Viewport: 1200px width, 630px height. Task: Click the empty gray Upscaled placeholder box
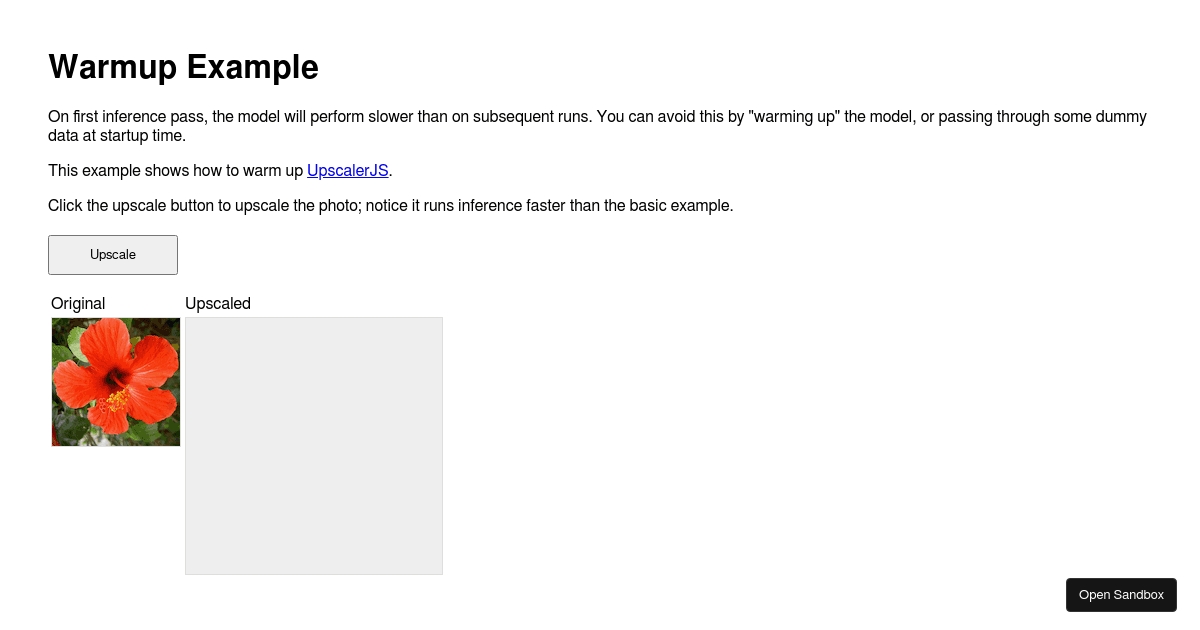coord(314,446)
